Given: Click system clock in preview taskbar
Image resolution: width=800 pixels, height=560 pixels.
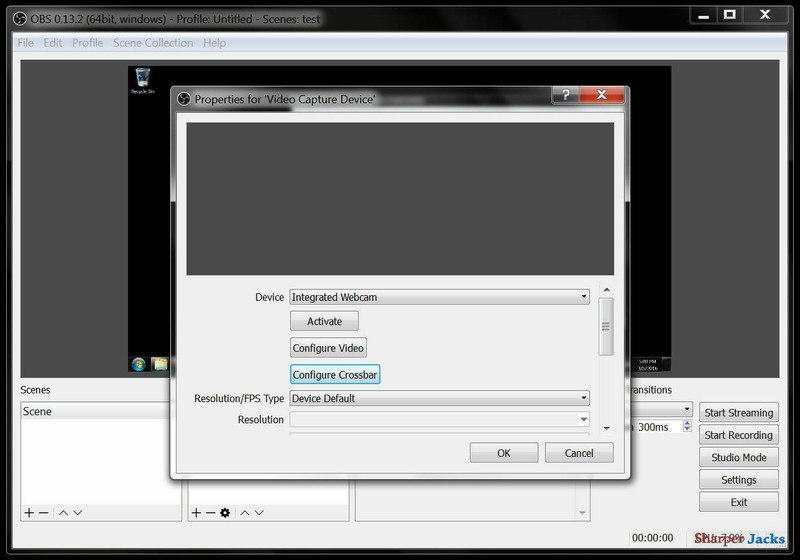Looking at the screenshot, I should [x=648, y=364].
